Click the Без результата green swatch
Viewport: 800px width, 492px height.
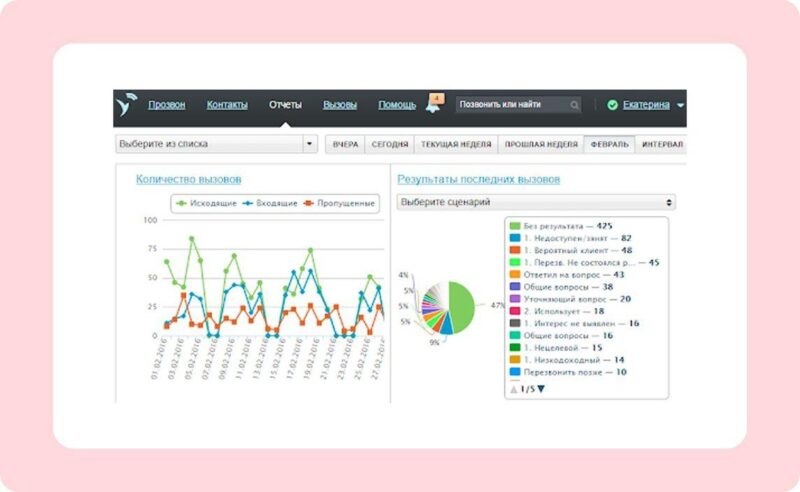tap(515, 226)
